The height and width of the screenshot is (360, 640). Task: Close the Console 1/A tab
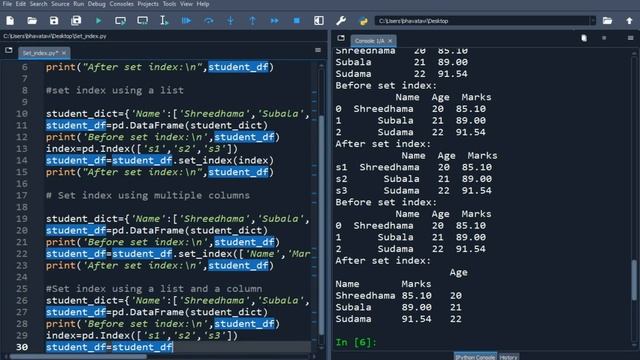(x=390, y=41)
